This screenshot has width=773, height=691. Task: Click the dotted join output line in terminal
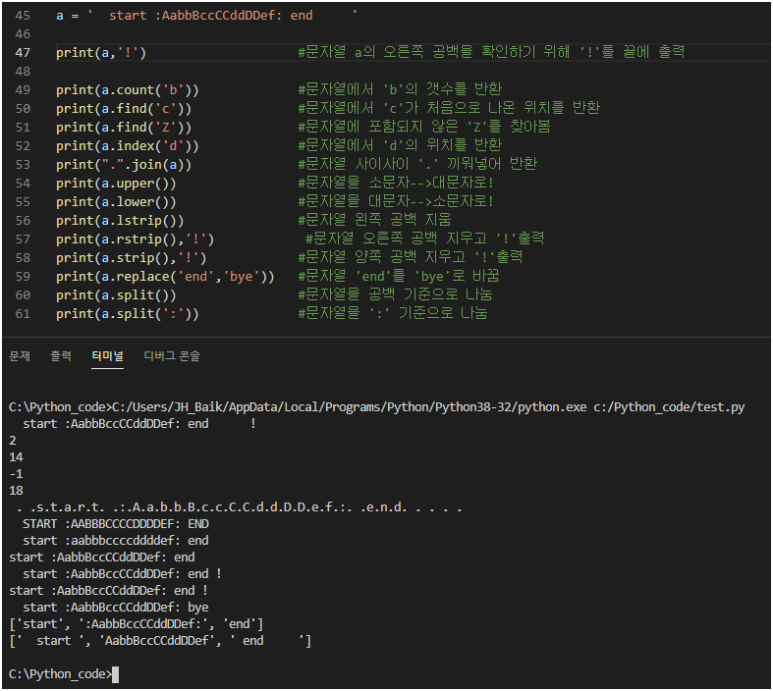click(239, 508)
